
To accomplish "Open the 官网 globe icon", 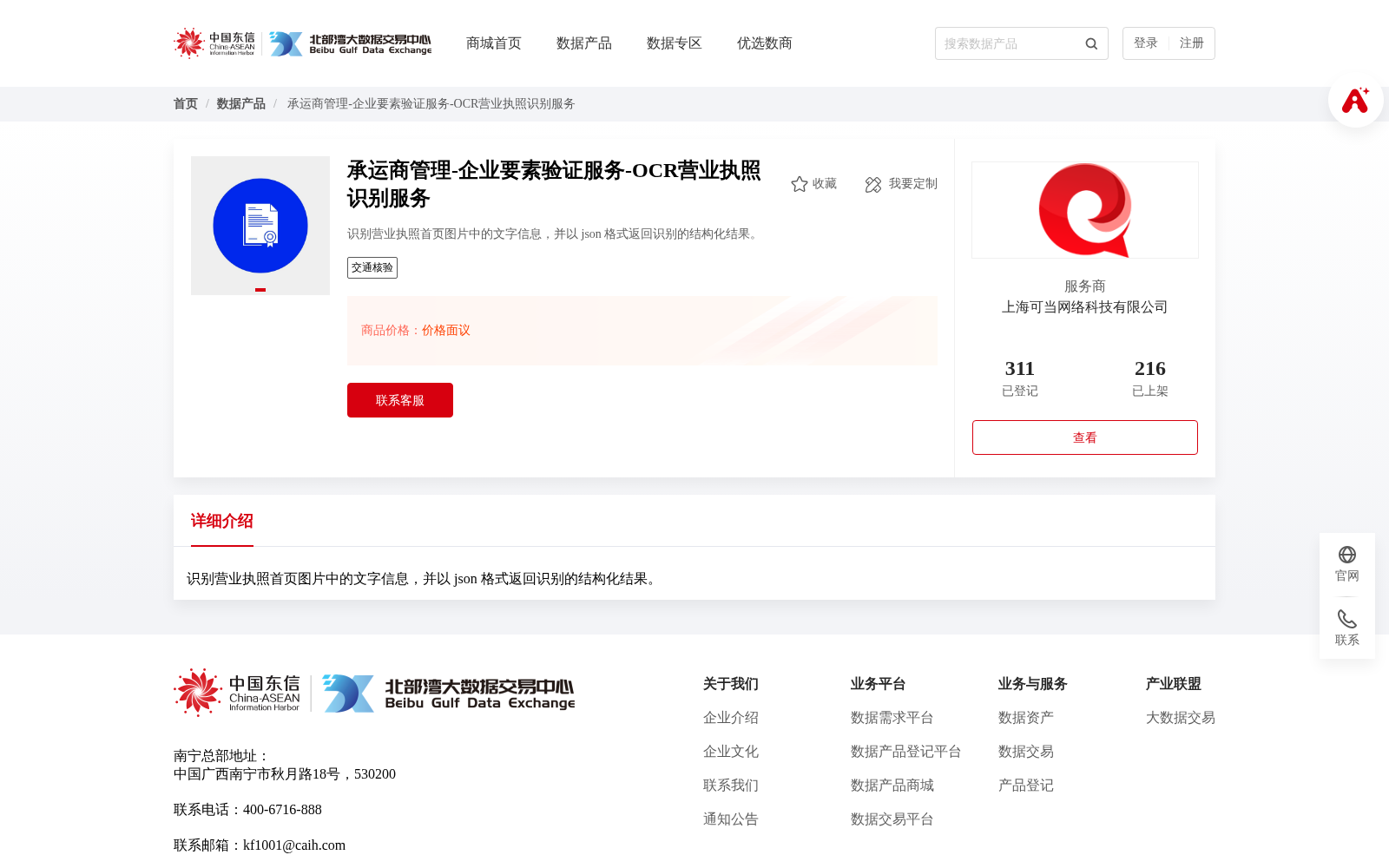I will click(x=1347, y=555).
